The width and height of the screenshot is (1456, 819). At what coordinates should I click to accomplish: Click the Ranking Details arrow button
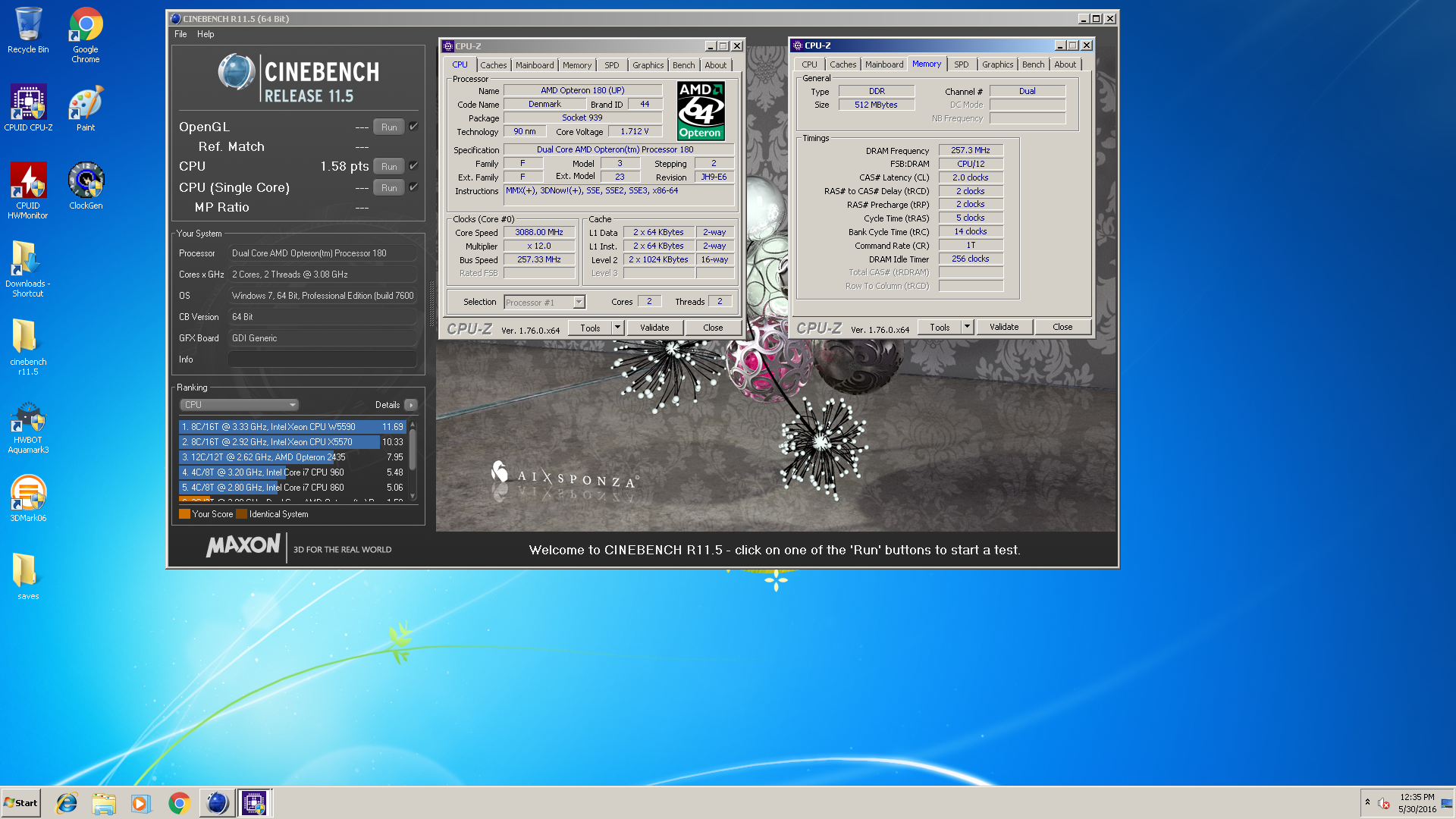411,405
